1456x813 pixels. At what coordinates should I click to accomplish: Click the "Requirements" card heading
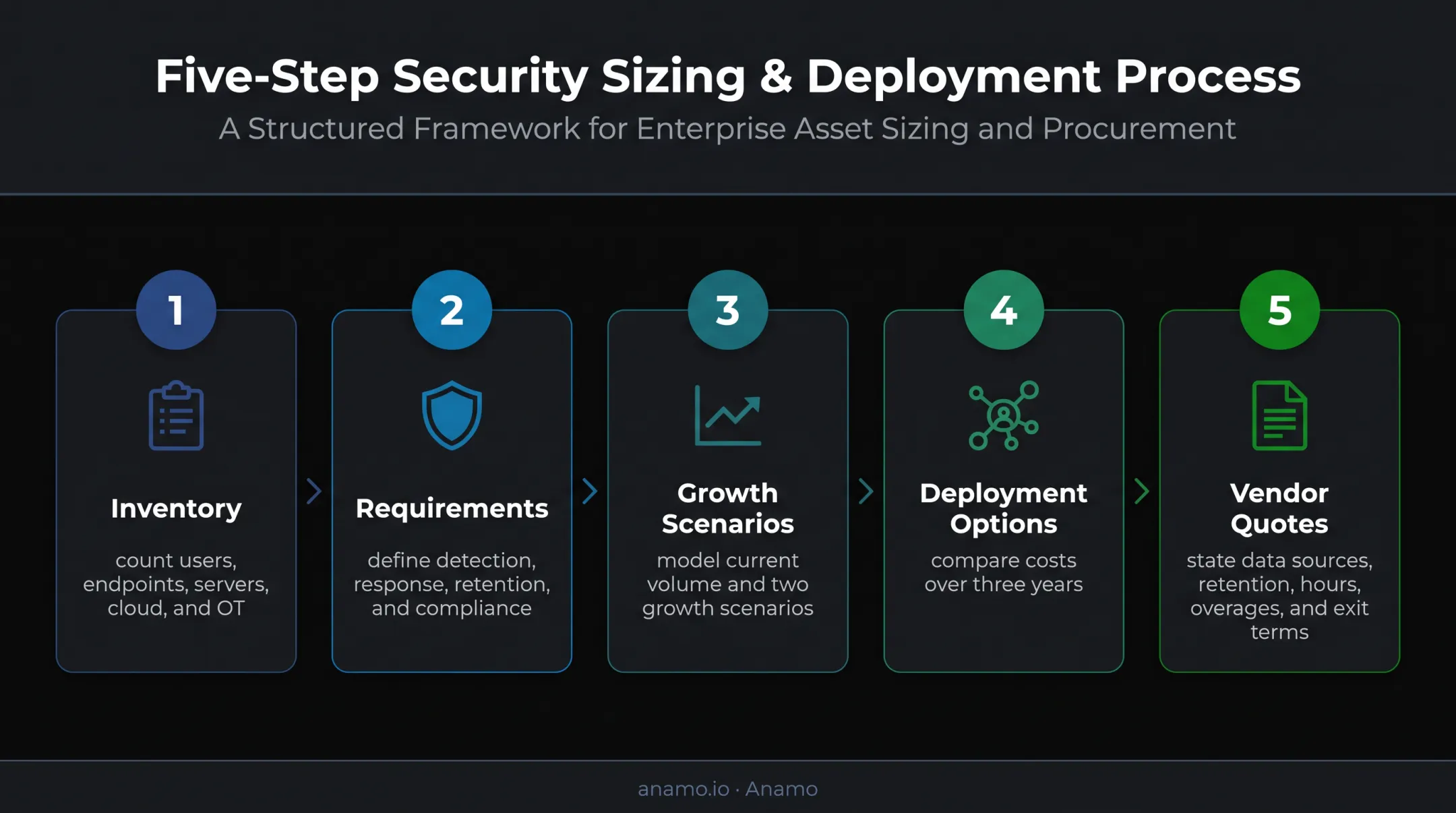(x=452, y=508)
